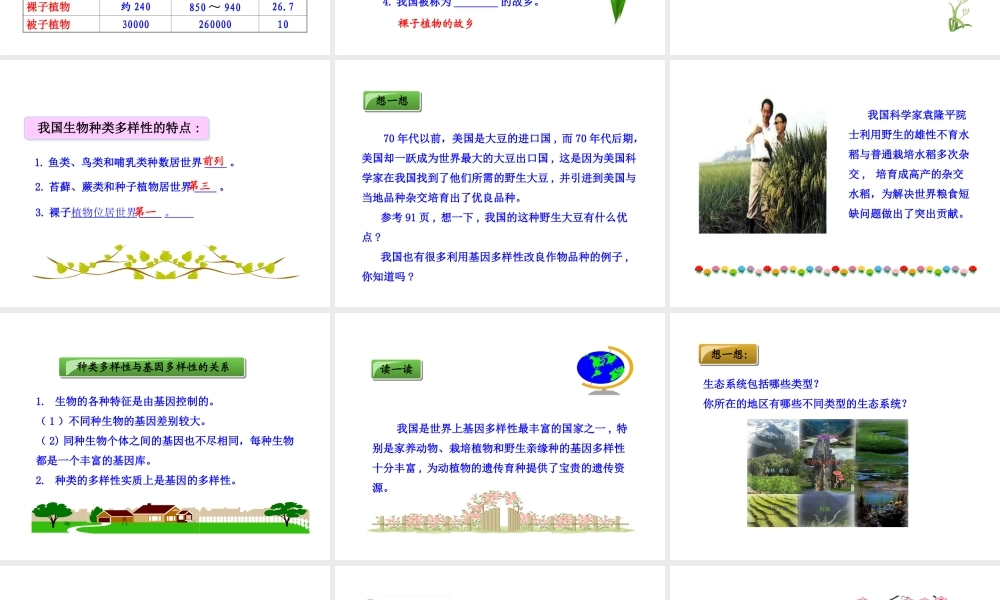Viewport: 1000px width, 600px height.
Task: Open the 想一想 slide about 大豆 imports
Action: [x=500, y=184]
